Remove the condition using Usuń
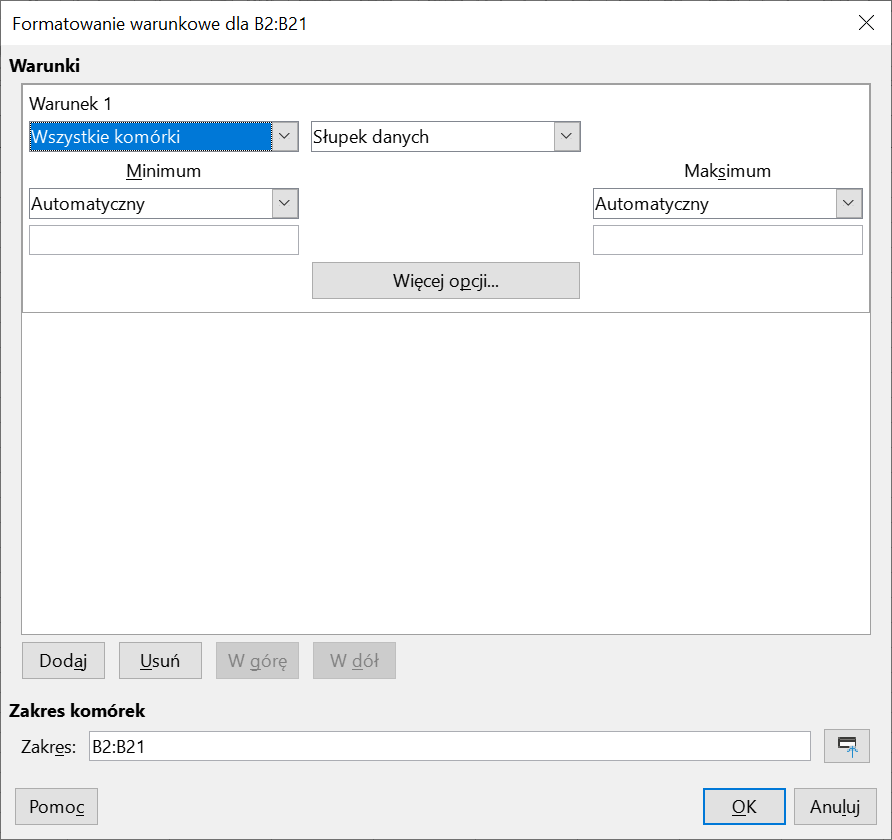The width and height of the screenshot is (892, 840). click(160, 660)
